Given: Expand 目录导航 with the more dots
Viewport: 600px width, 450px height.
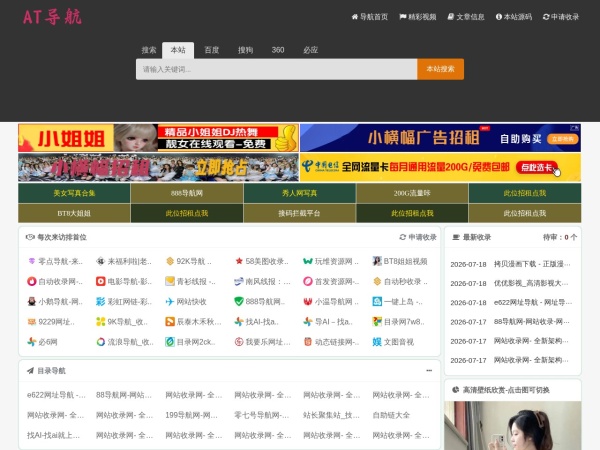Looking at the screenshot, I should [429, 370].
